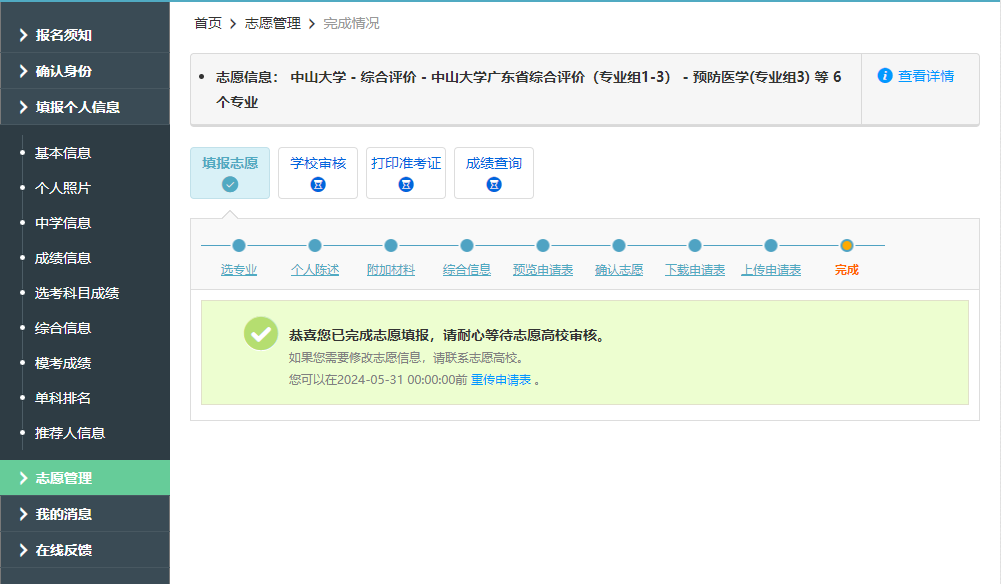Switch to the 学校审核 tab
This screenshot has height=584, width=1001.
point(318,173)
